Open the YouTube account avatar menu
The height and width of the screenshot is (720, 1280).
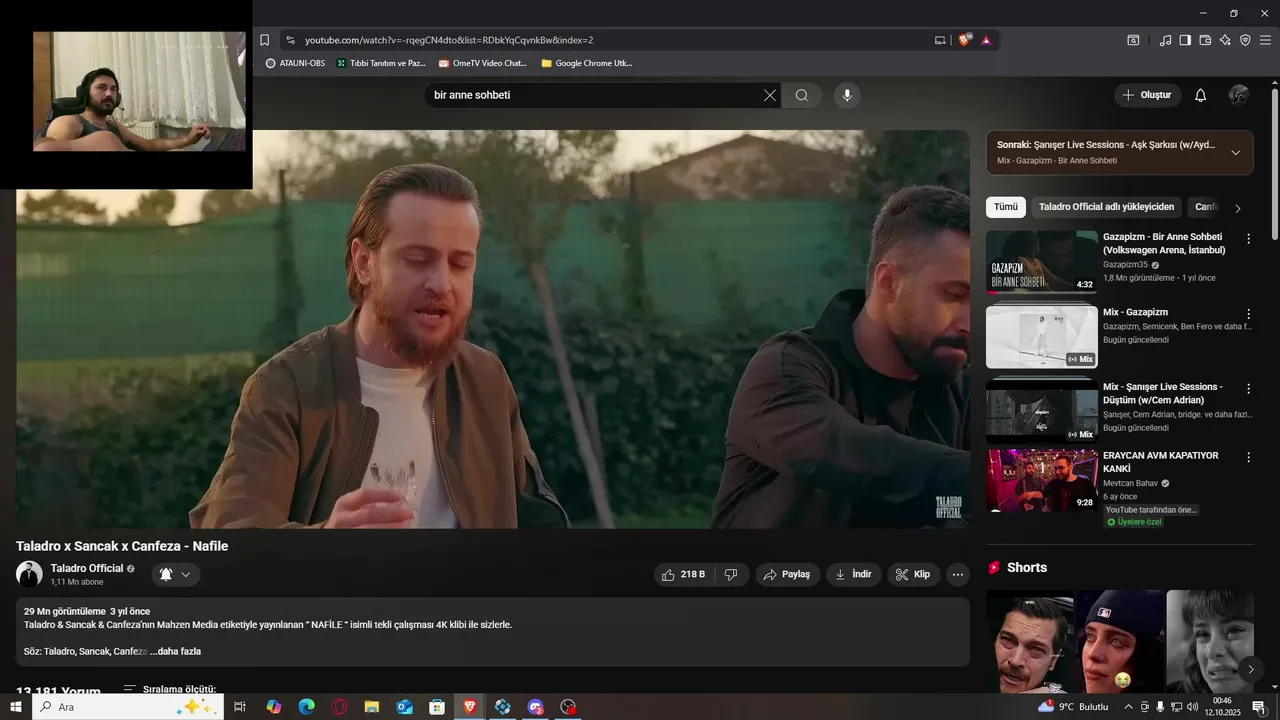tap(1239, 95)
